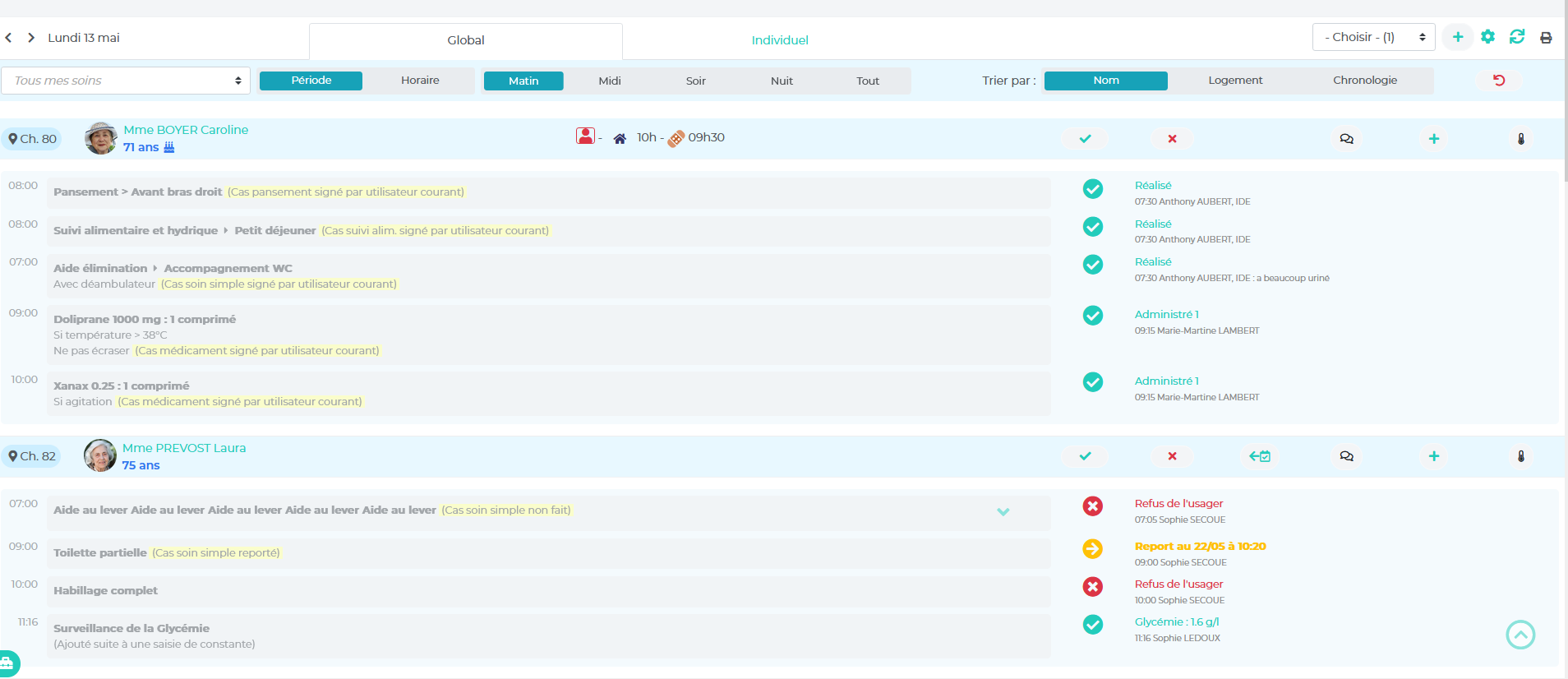
Task: Open Mme PREVOST Laura's profile link
Action: 184,448
